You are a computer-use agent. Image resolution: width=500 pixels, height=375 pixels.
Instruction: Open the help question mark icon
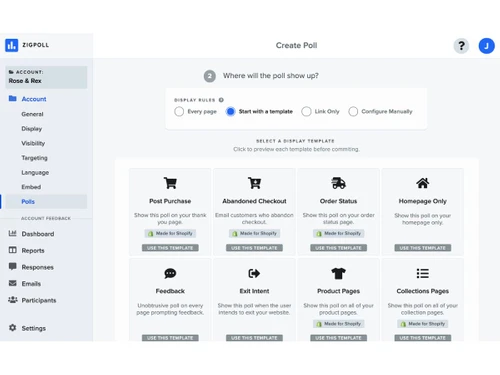tap(461, 46)
